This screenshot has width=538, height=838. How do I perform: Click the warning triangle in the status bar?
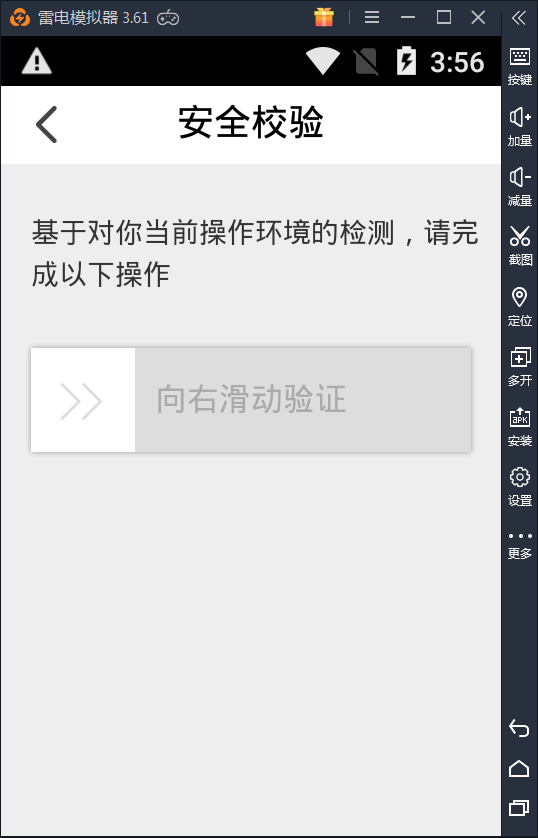click(x=36, y=61)
